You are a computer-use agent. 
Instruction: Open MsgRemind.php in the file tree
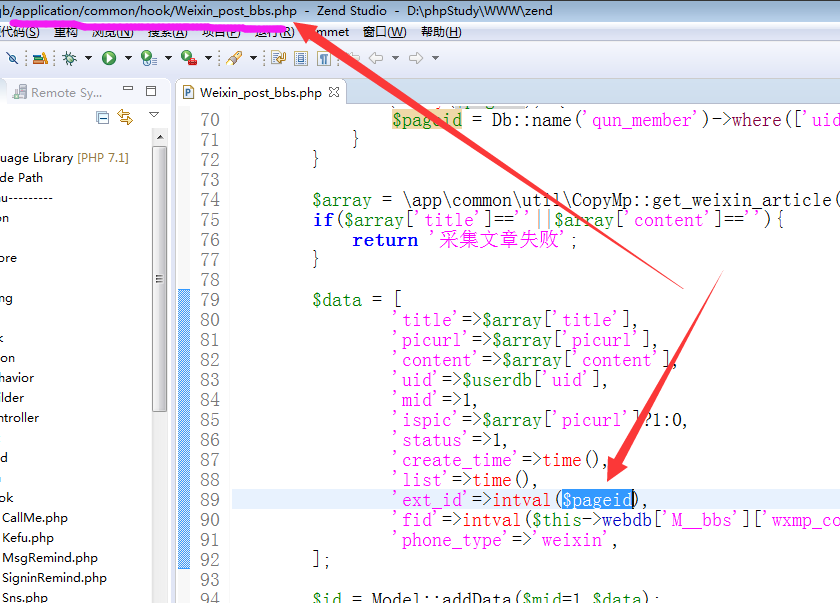50,558
